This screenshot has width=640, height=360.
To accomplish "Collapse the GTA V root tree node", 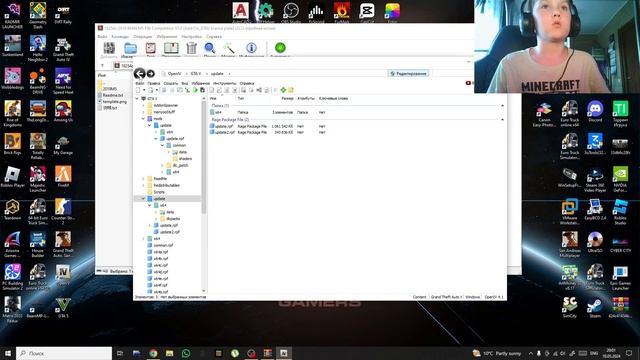I will tap(137, 99).
